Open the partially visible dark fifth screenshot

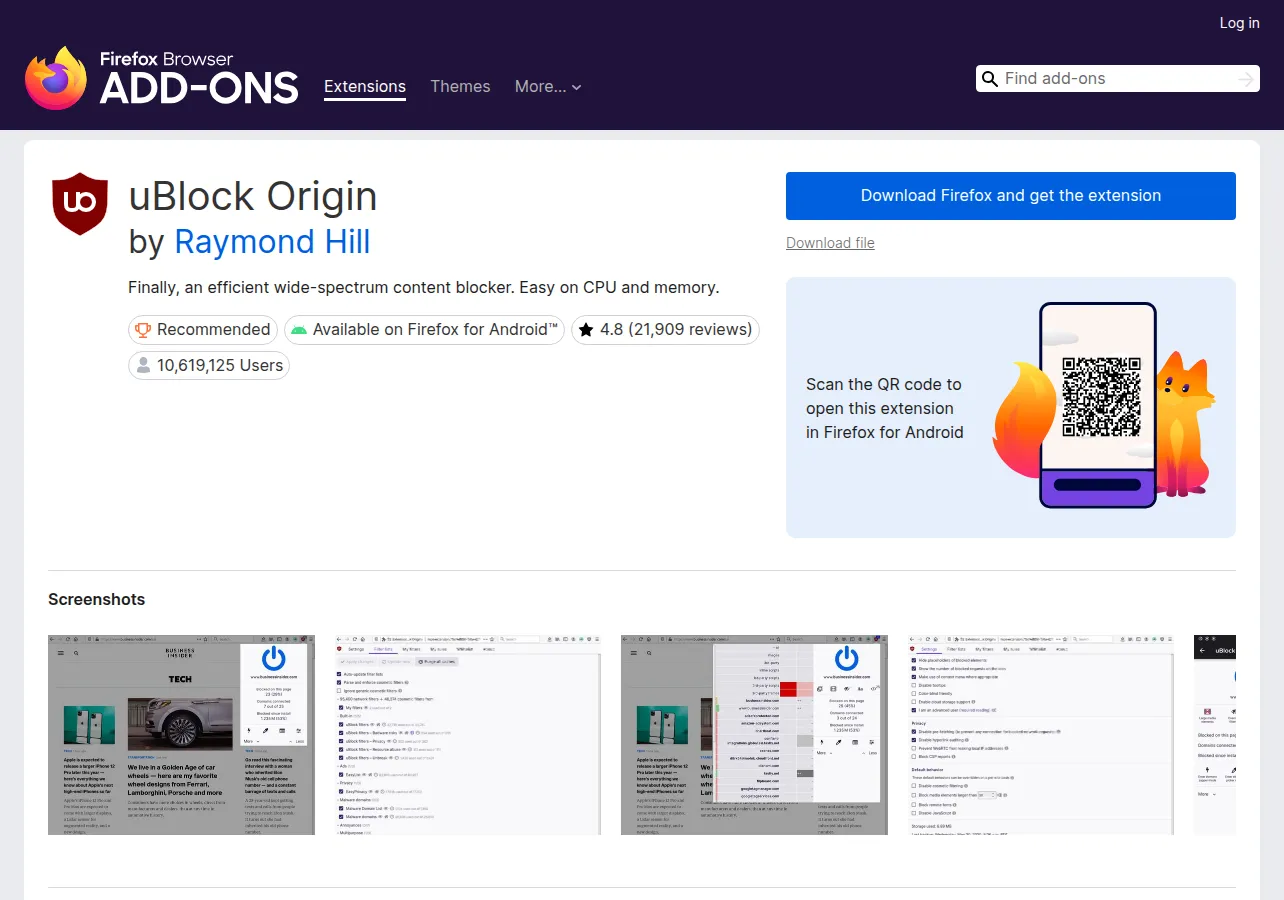pyautogui.click(x=1215, y=734)
